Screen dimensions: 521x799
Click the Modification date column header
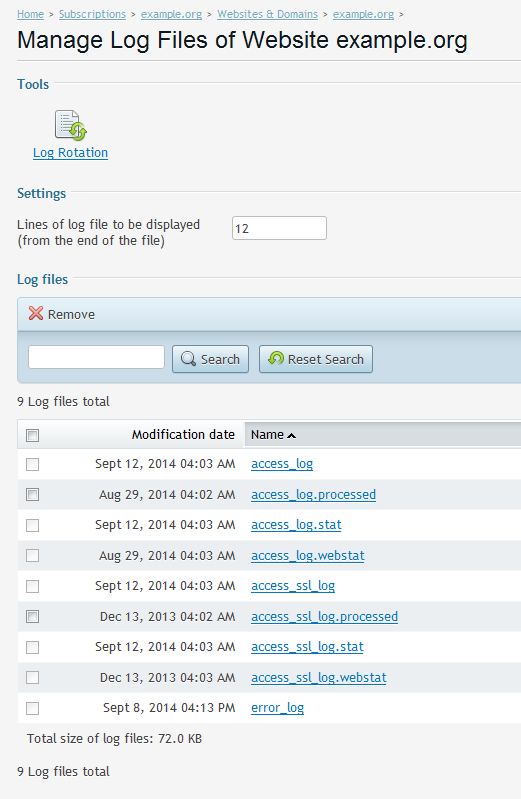tap(183, 435)
